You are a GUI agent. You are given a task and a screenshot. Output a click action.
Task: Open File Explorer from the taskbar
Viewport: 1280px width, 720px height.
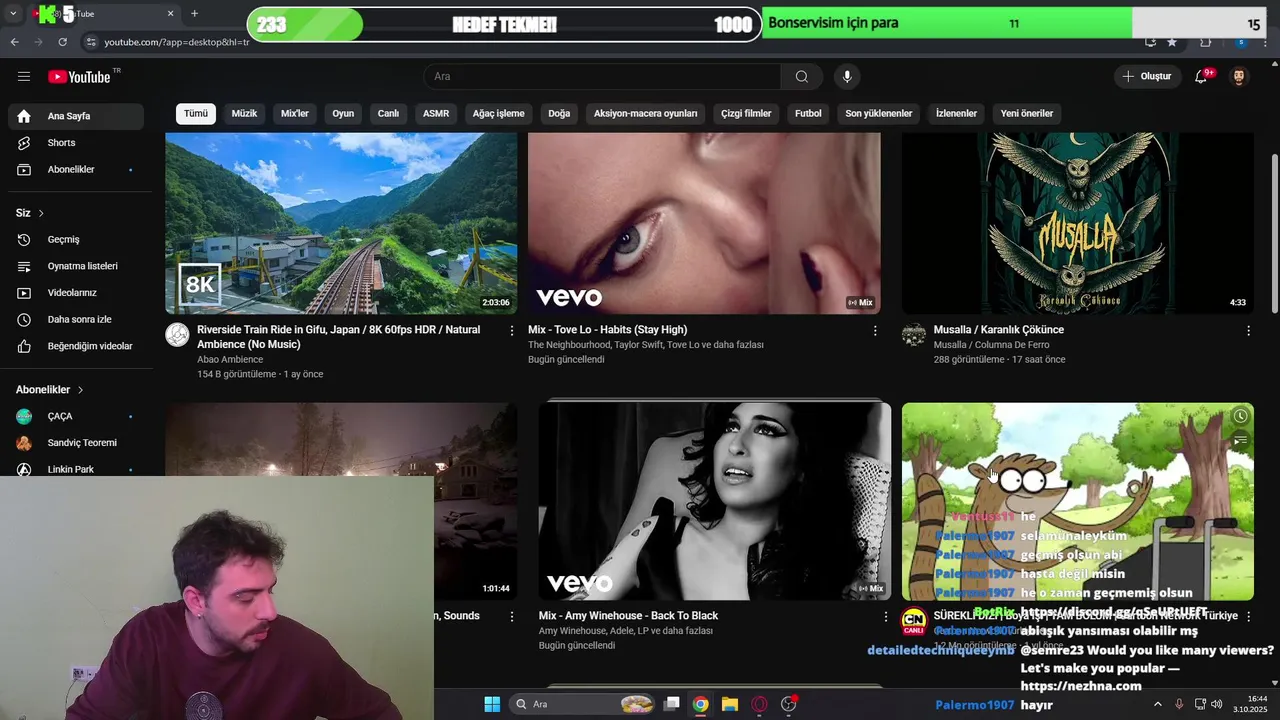tap(730, 704)
